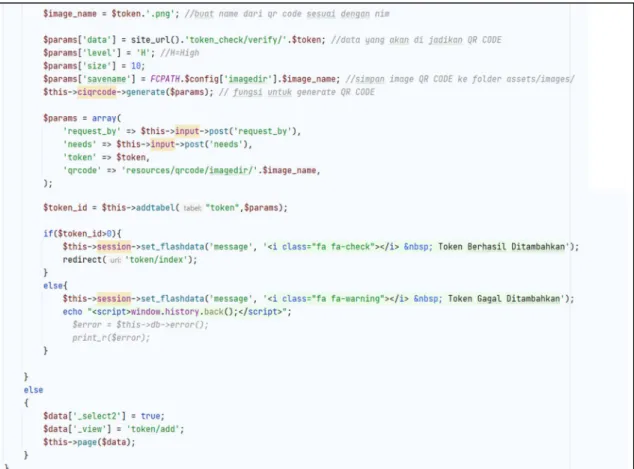Click the redirect 'token/index' string
This screenshot has height=469, width=634.
[x=156, y=260]
